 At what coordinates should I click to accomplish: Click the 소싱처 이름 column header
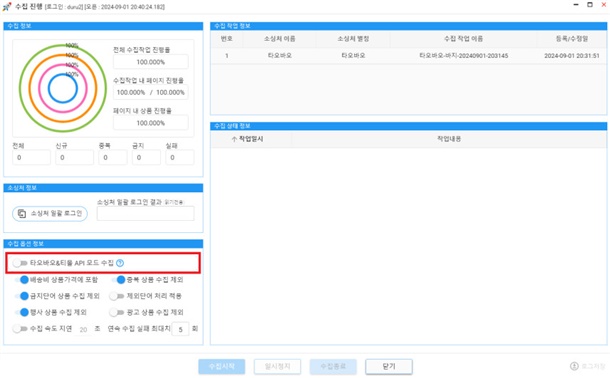[279, 38]
